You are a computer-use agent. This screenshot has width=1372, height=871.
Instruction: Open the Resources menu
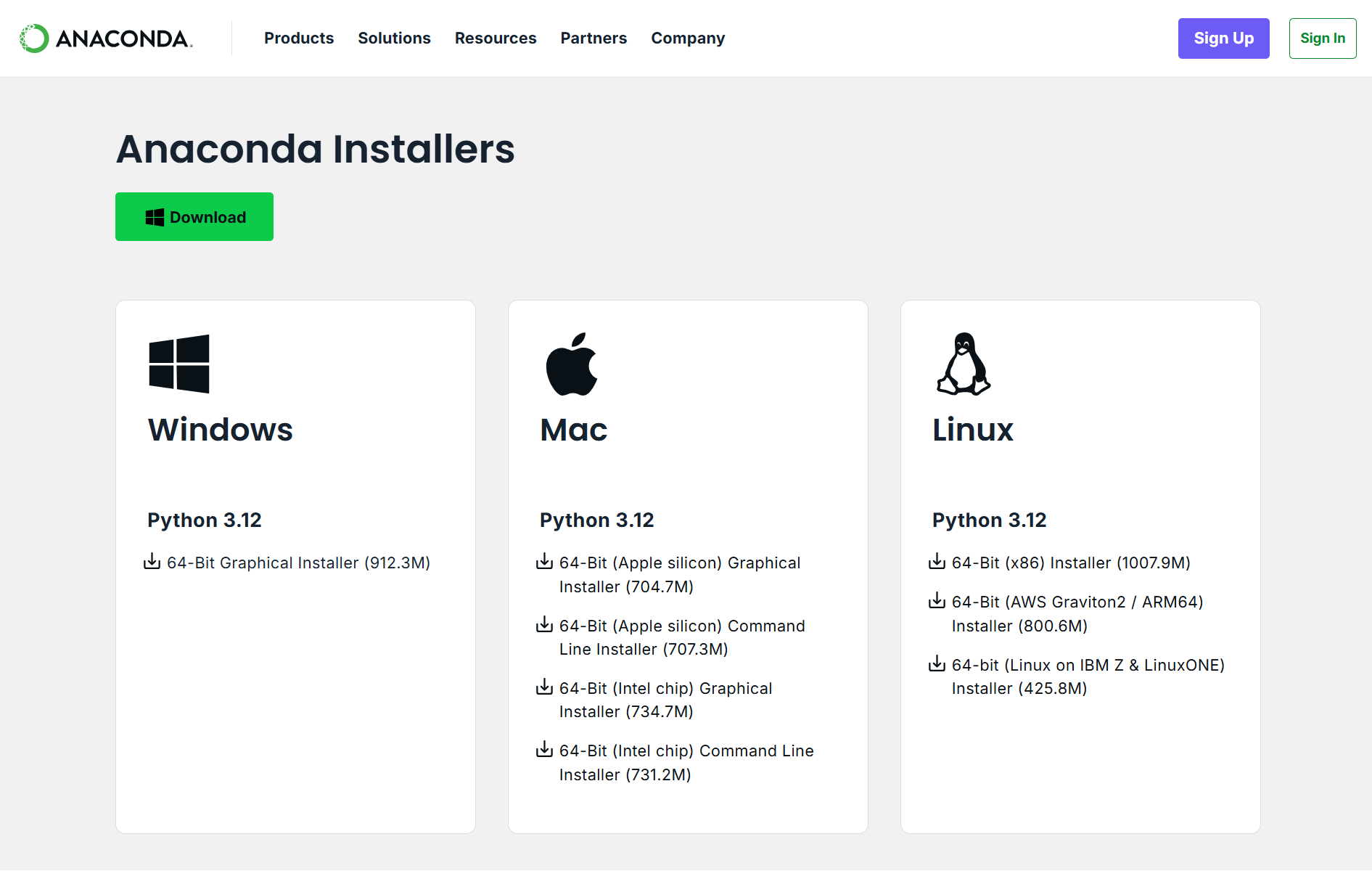496,38
